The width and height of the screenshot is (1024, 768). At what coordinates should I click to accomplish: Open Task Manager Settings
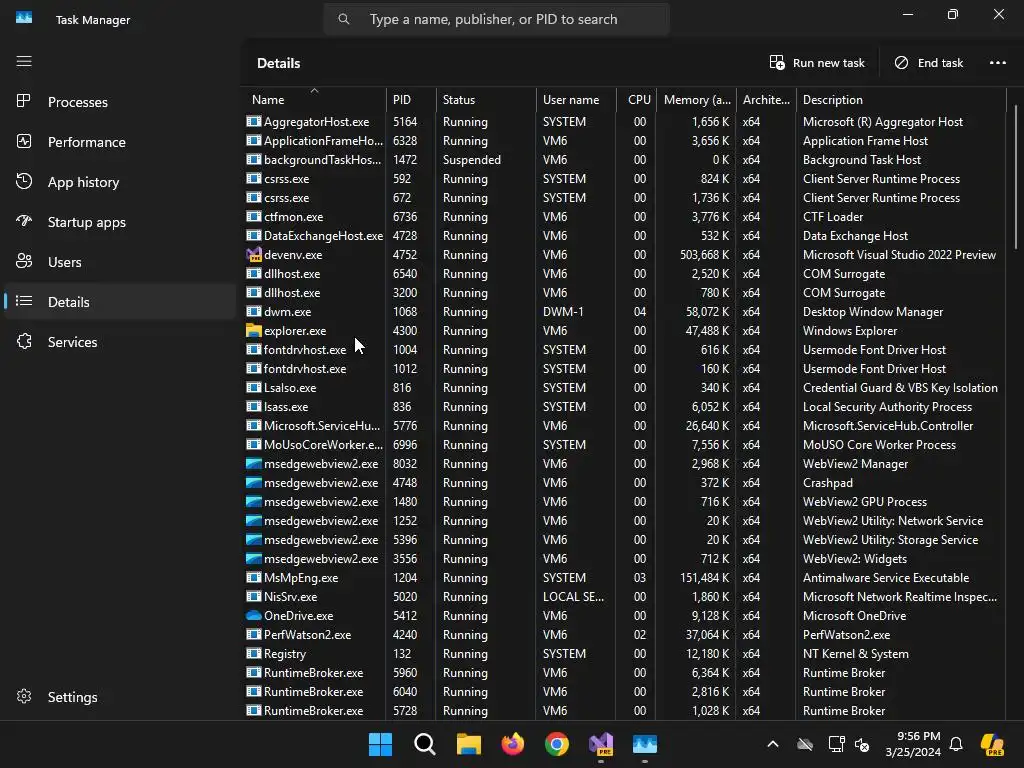tap(120, 697)
